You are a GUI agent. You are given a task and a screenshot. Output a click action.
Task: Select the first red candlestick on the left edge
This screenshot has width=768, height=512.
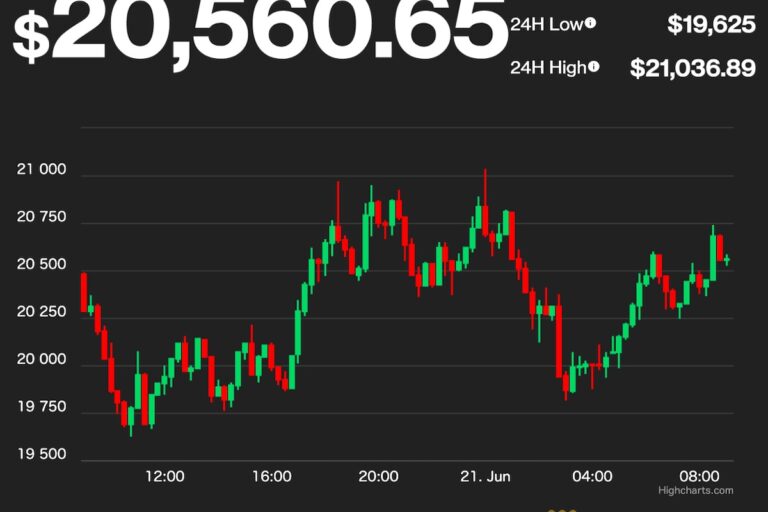click(84, 293)
